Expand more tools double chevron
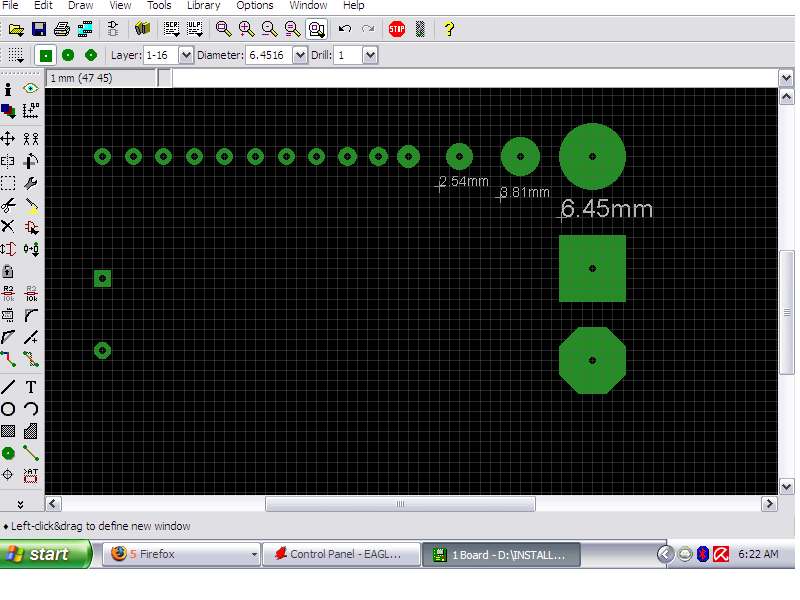The image size is (800, 600). click(x=20, y=504)
